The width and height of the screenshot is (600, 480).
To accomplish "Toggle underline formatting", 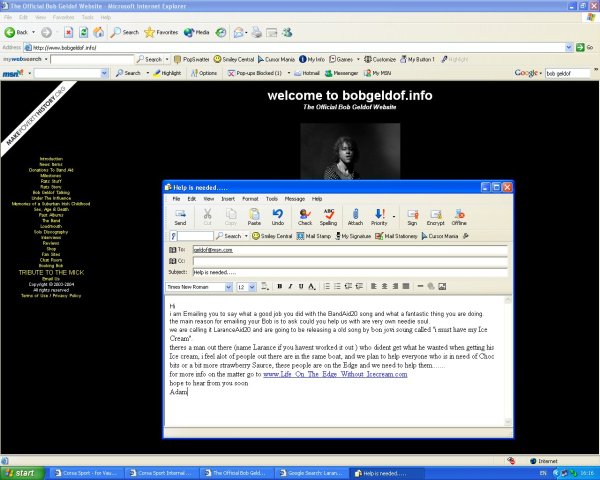I will [x=299, y=287].
